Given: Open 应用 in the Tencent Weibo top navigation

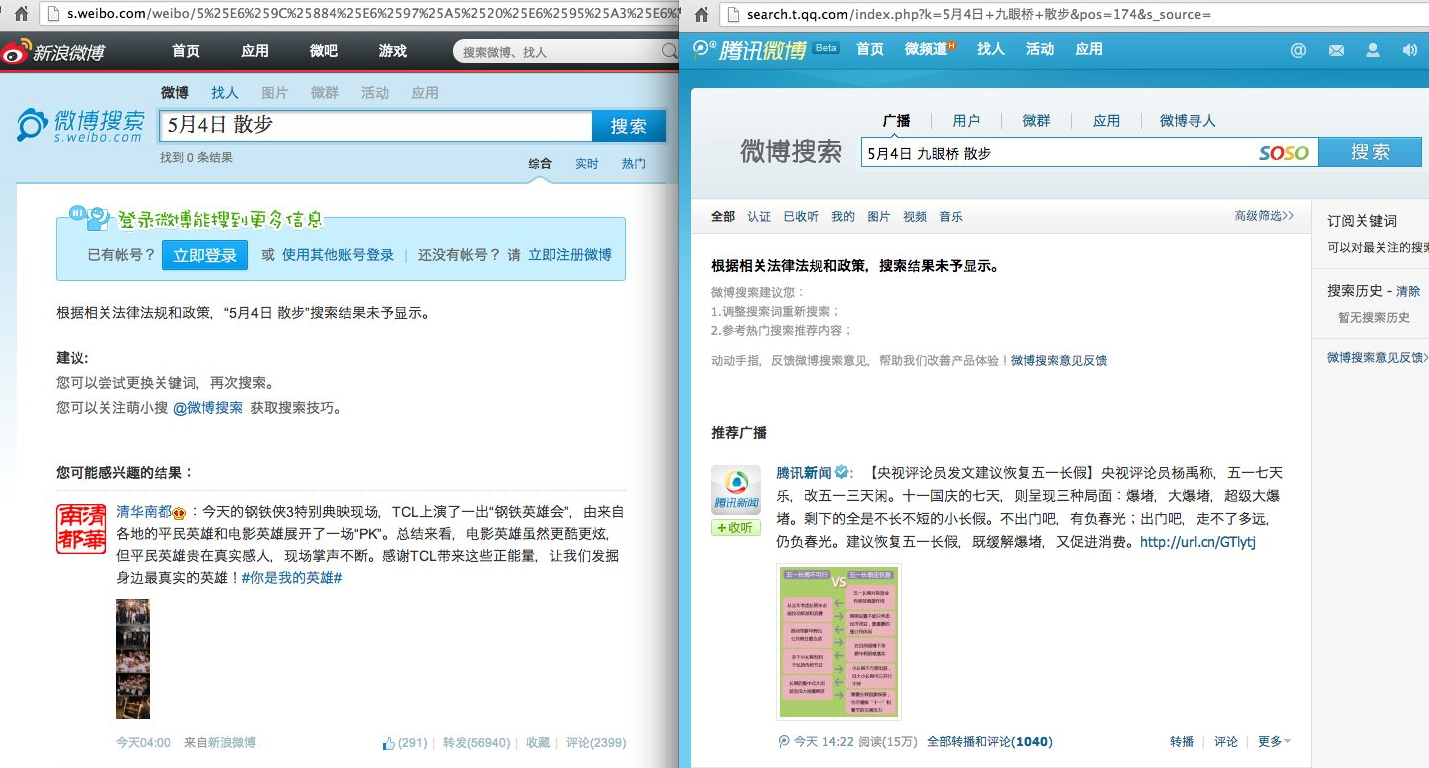Looking at the screenshot, I should pyautogui.click(x=1089, y=49).
